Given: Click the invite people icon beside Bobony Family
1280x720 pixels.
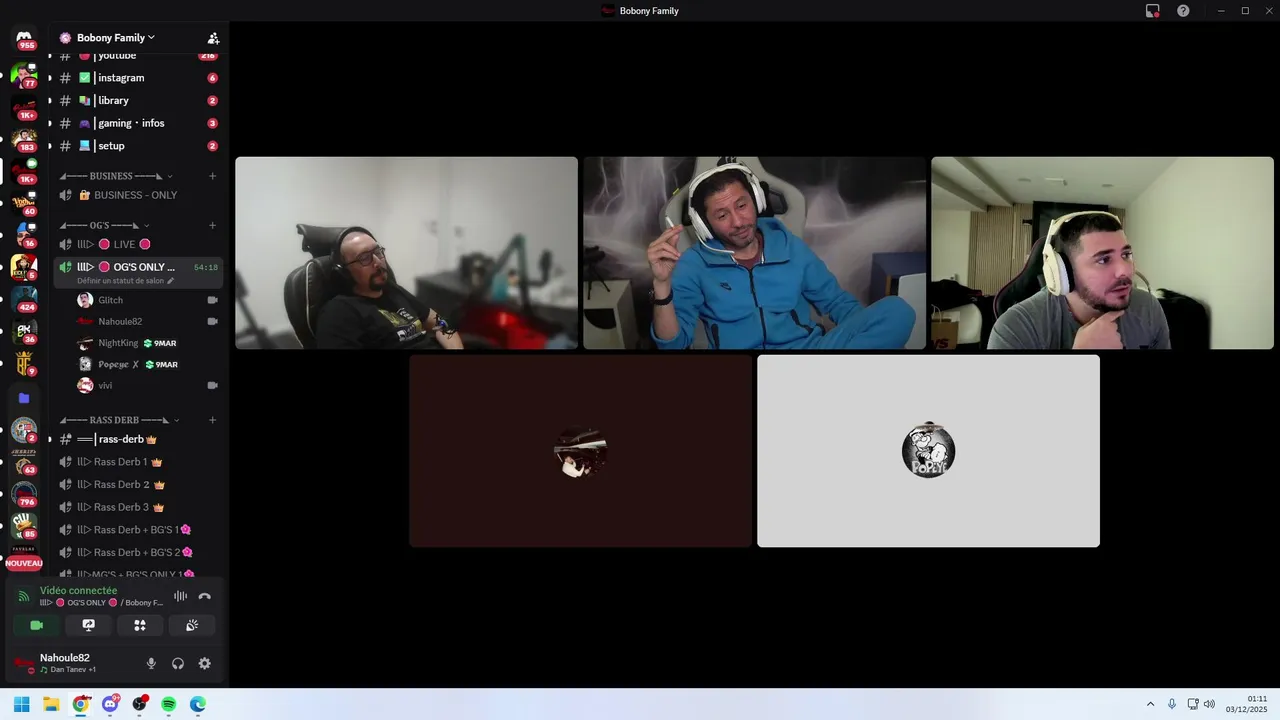Looking at the screenshot, I should tap(213, 38).
